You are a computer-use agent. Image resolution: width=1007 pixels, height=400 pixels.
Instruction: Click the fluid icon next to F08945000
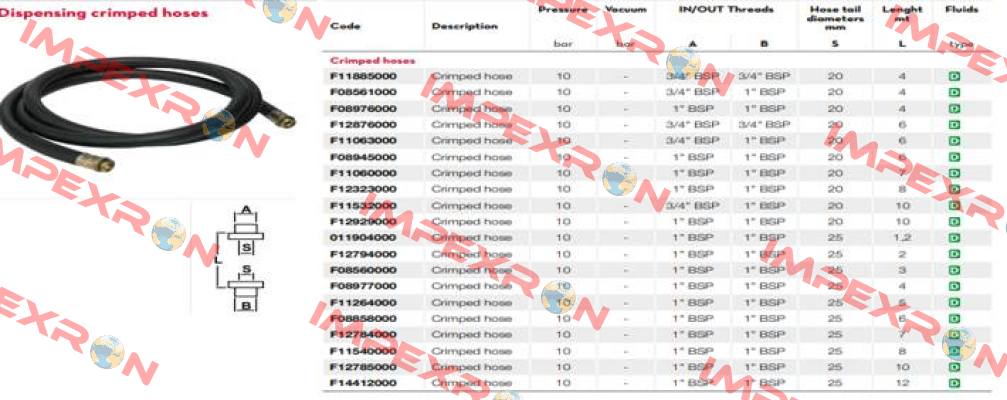pyautogui.click(x=954, y=157)
